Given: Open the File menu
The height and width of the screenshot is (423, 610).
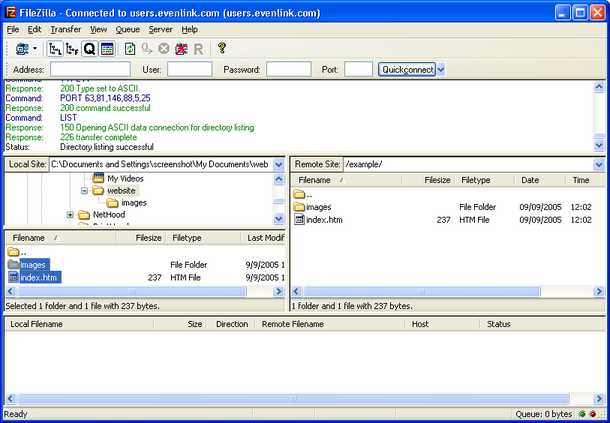Looking at the screenshot, I should coord(12,30).
